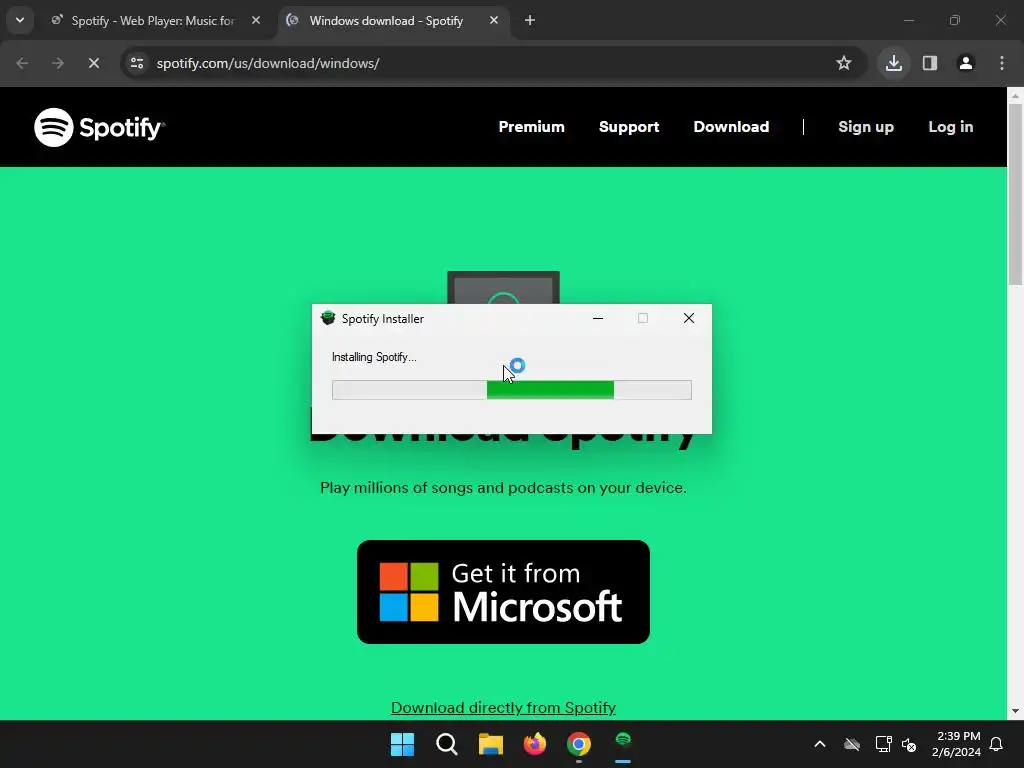
Task: Click the Installing Spotify... status text
Action: pyautogui.click(x=374, y=357)
